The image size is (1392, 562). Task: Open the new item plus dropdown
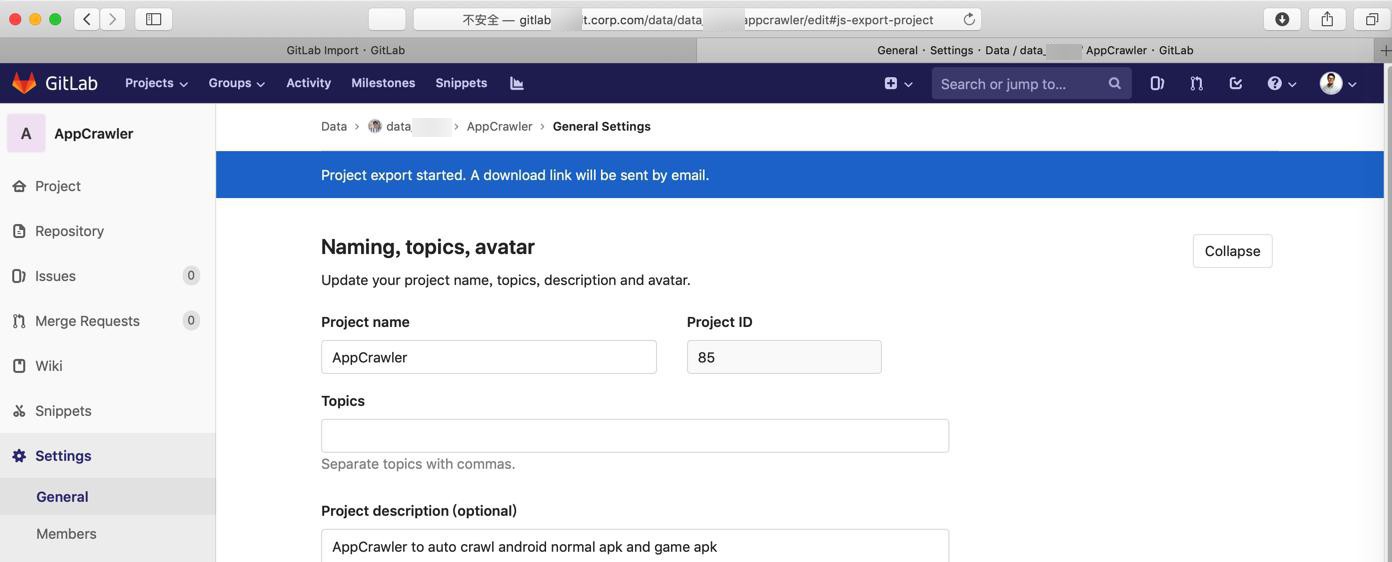898,84
